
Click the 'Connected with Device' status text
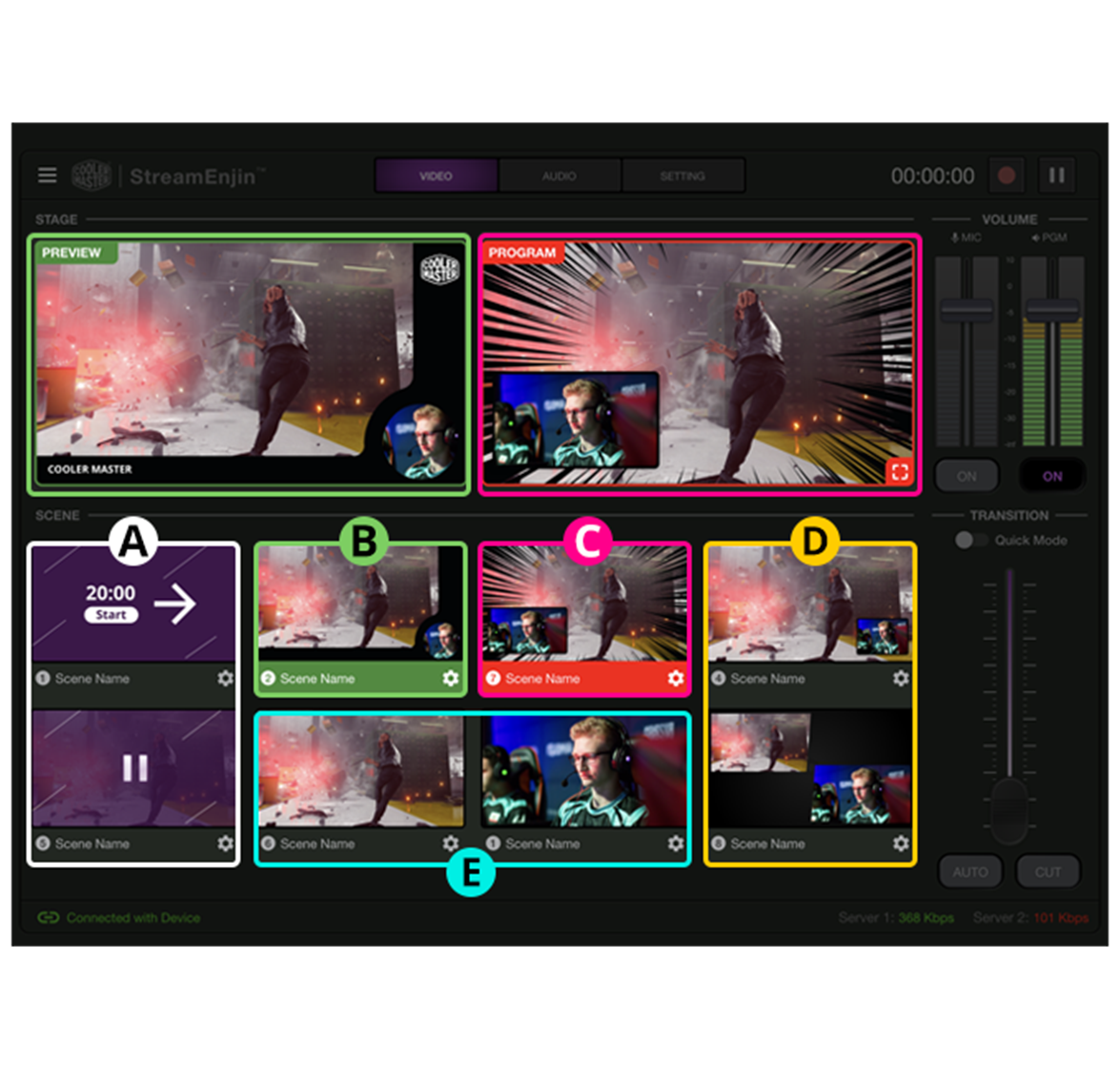coord(133,918)
